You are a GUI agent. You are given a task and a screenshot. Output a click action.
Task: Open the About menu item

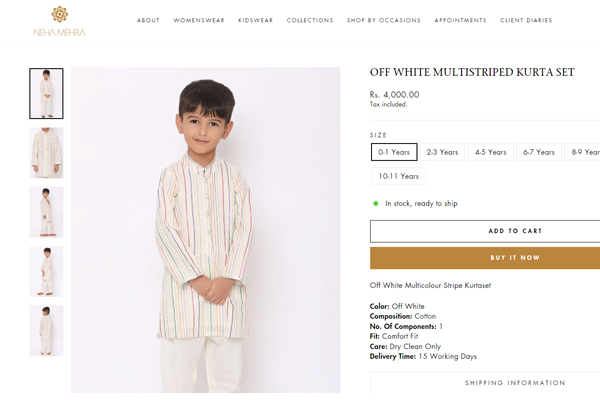click(148, 20)
